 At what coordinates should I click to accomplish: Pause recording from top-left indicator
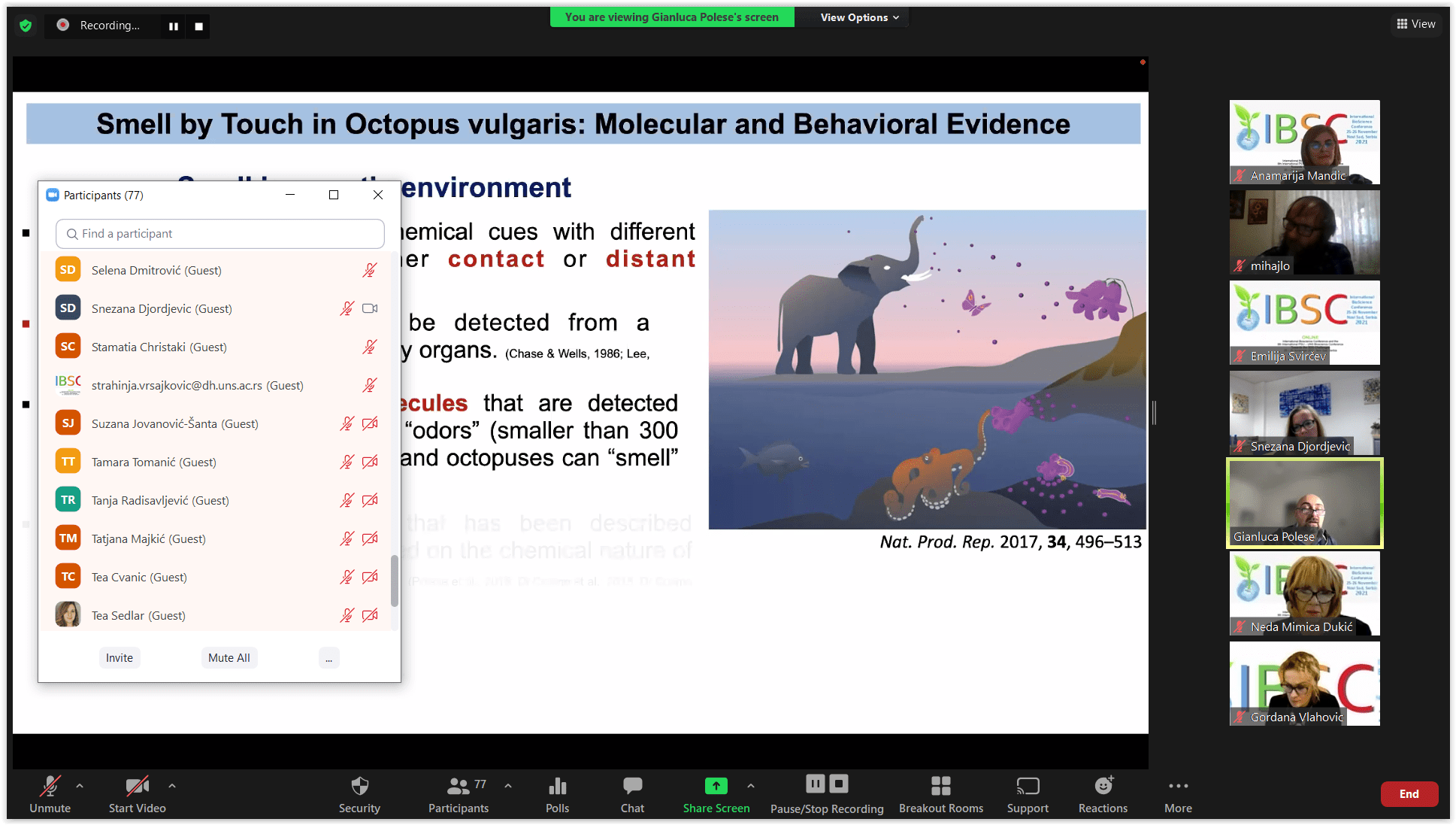174,26
